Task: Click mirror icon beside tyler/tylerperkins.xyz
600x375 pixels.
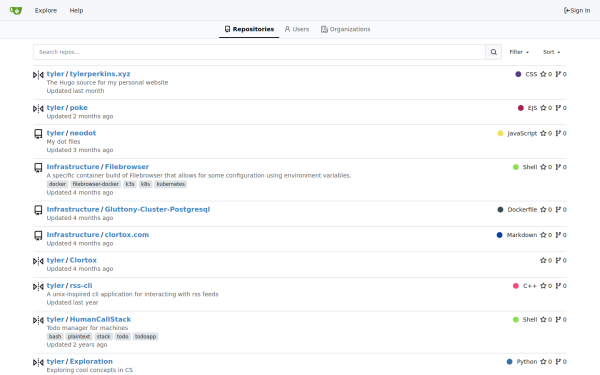Action: point(38,75)
